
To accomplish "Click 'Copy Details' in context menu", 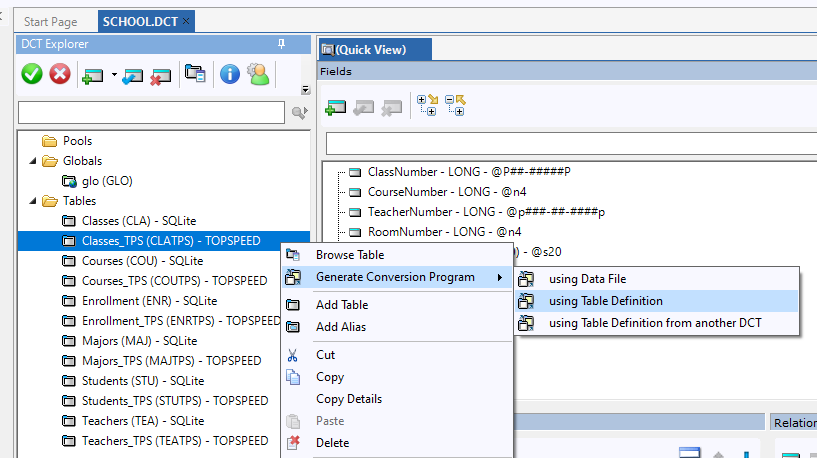I will point(349,399).
